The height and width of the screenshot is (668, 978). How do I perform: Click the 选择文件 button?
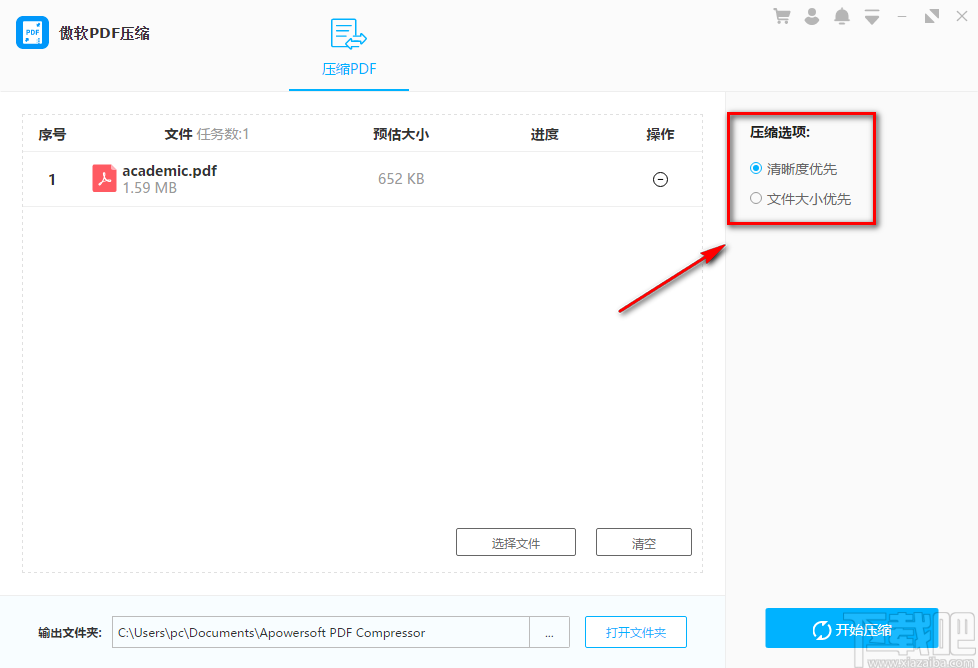[x=515, y=541]
